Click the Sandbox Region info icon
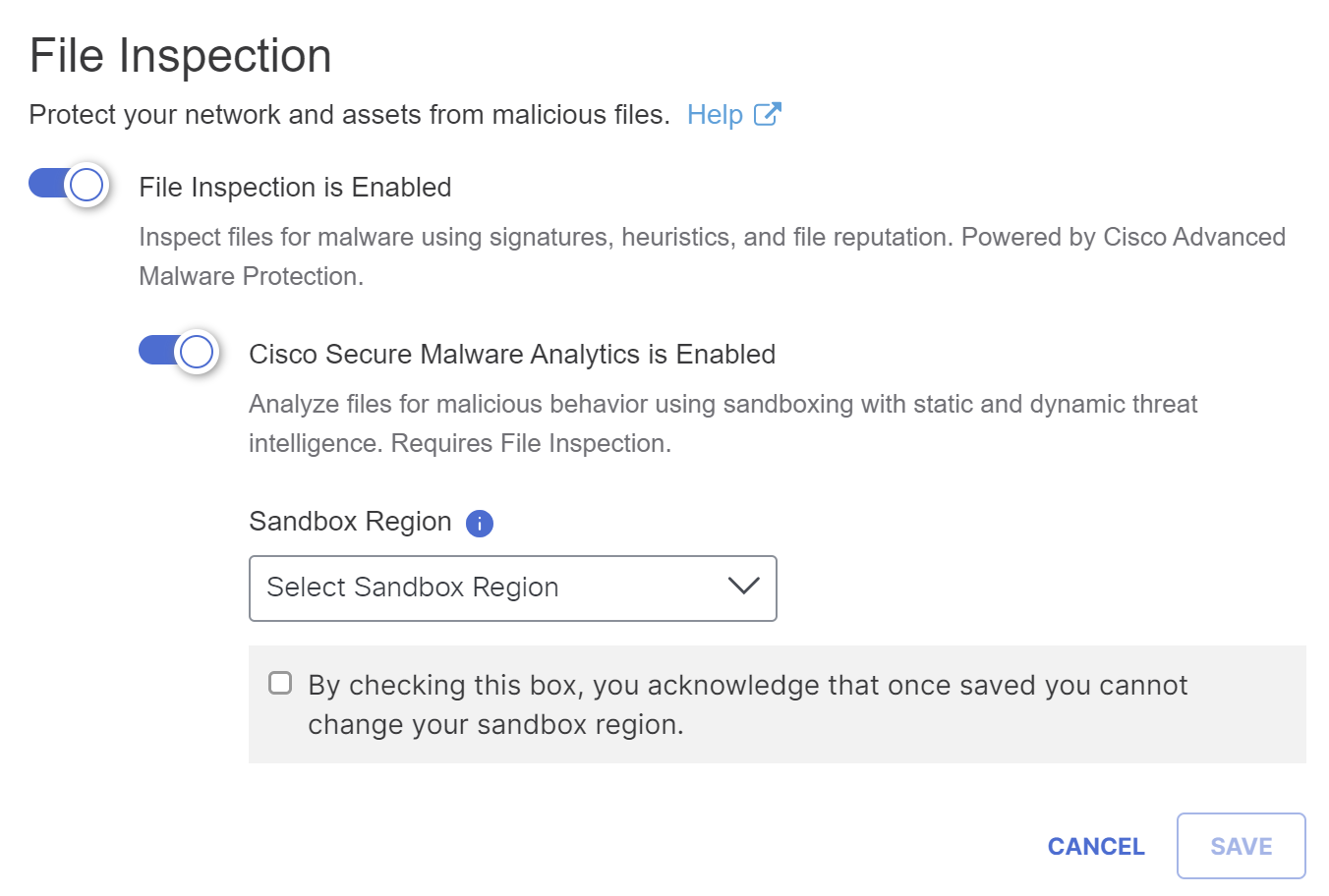 point(480,524)
